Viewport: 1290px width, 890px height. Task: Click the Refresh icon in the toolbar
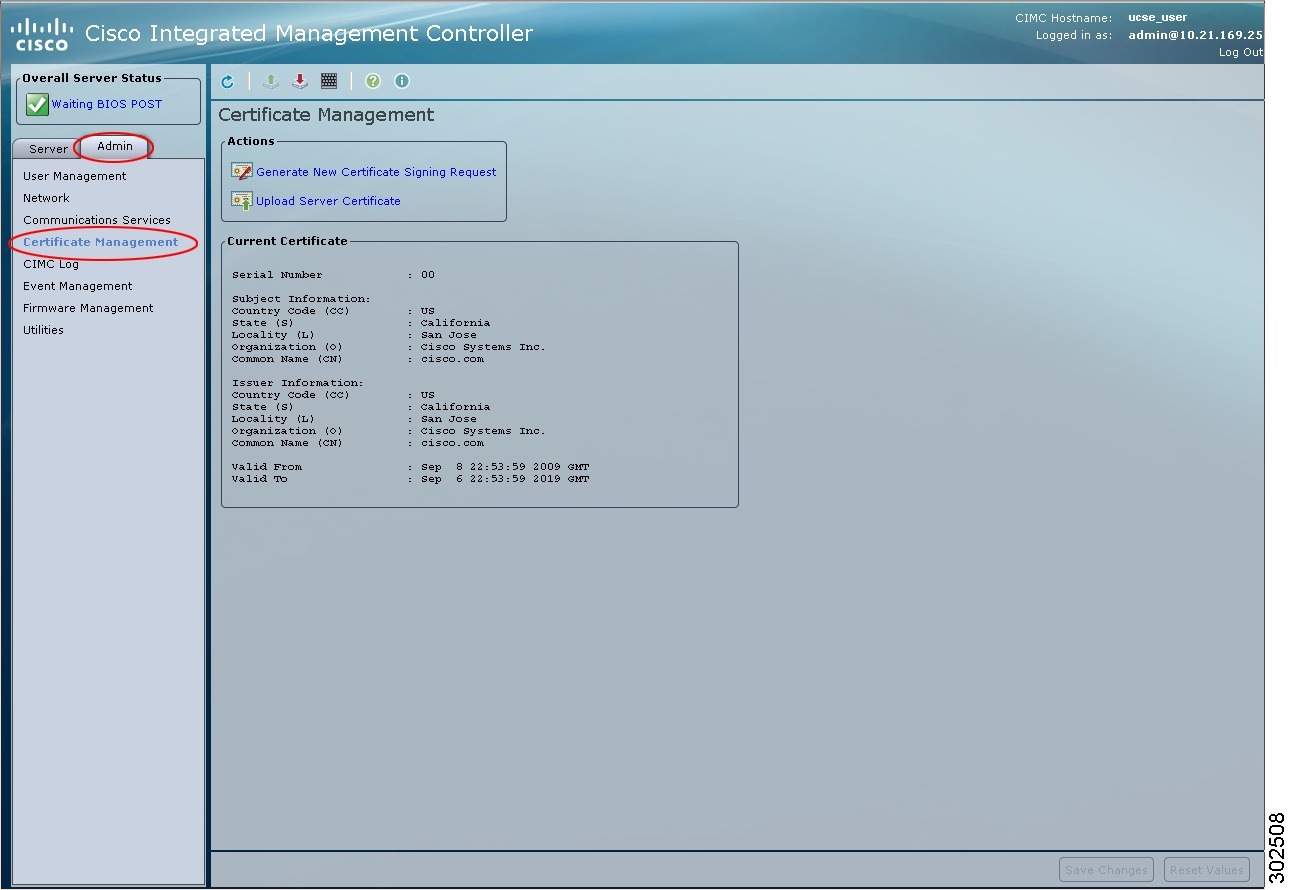227,81
